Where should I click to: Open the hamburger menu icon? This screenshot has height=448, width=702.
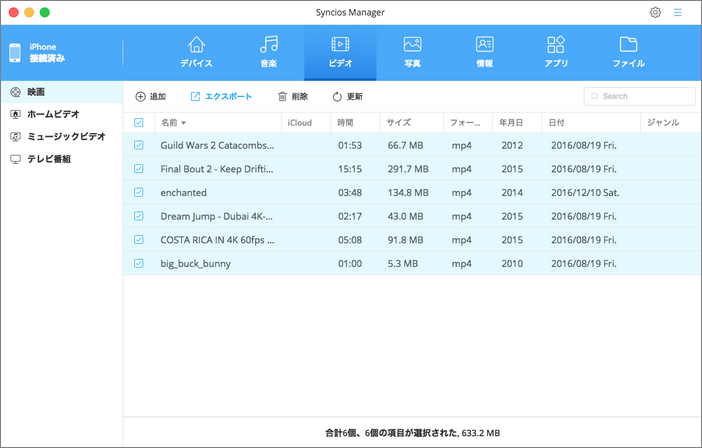(678, 13)
